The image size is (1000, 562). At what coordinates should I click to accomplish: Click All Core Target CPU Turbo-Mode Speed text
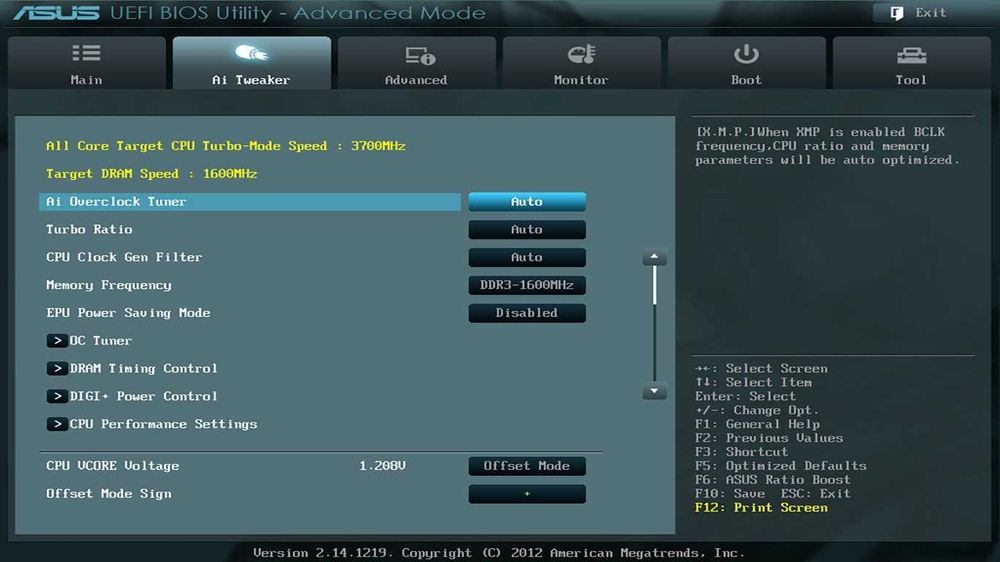click(x=226, y=146)
